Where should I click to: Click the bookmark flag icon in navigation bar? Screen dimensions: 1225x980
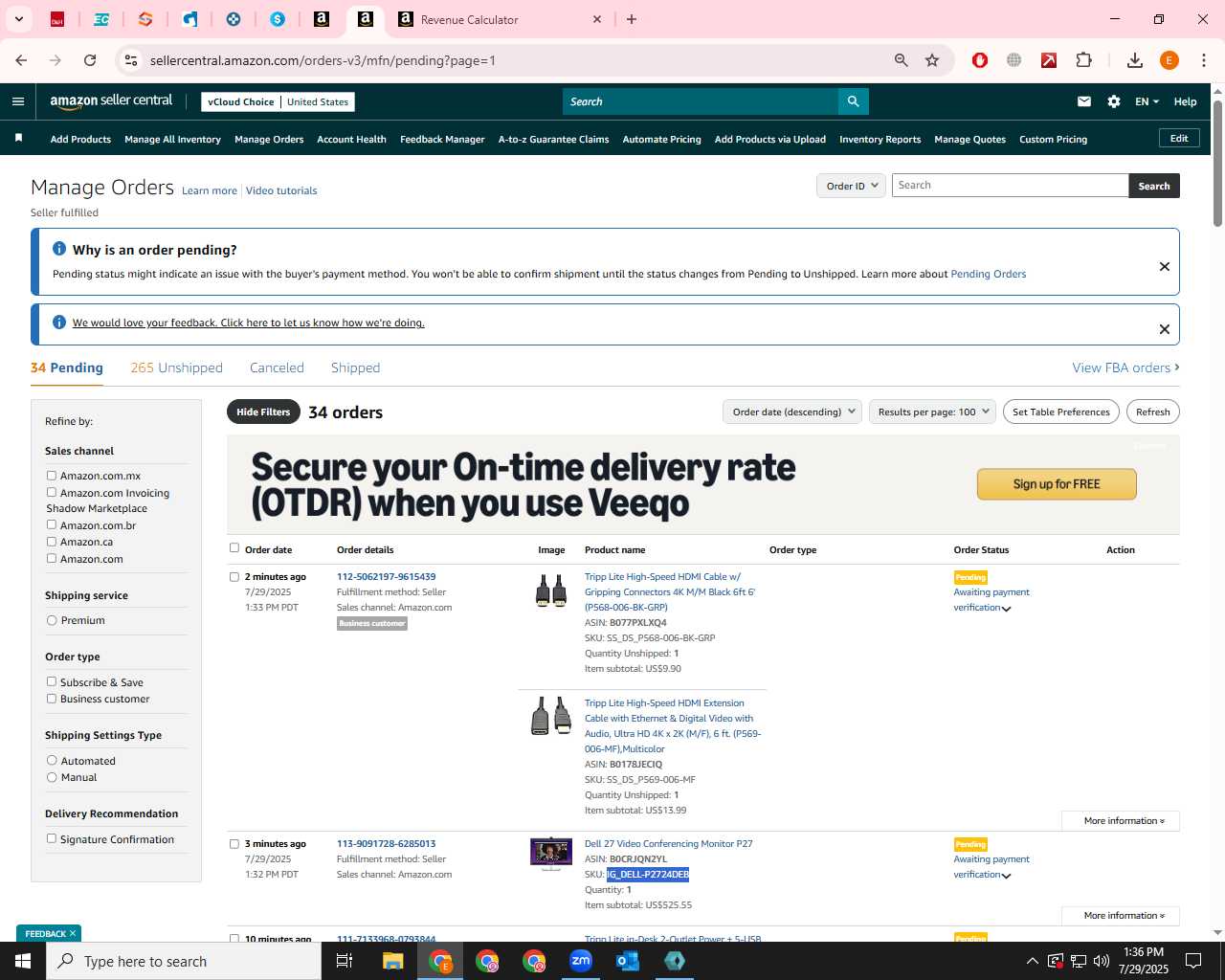[x=18, y=139]
